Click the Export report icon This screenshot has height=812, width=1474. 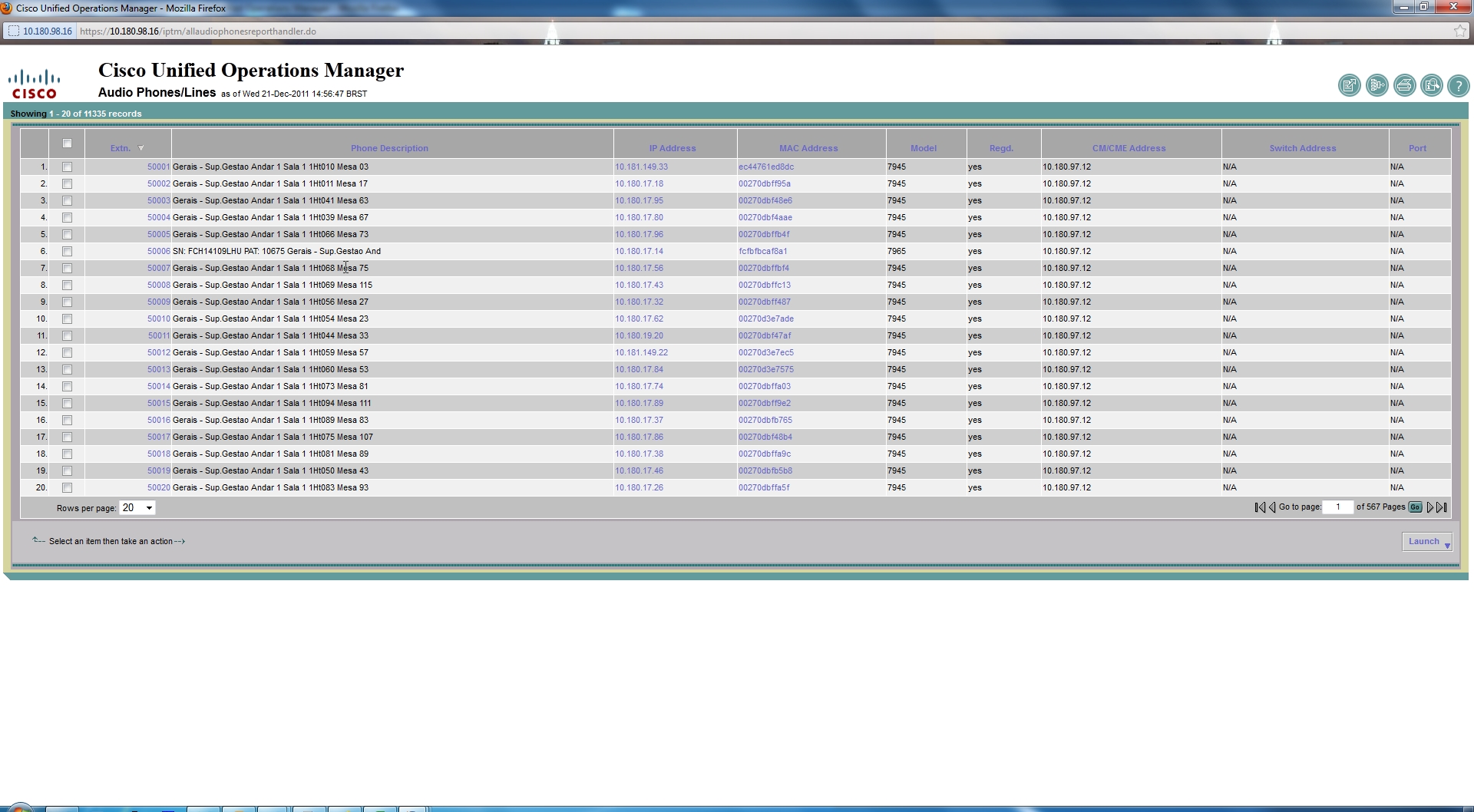1349,85
